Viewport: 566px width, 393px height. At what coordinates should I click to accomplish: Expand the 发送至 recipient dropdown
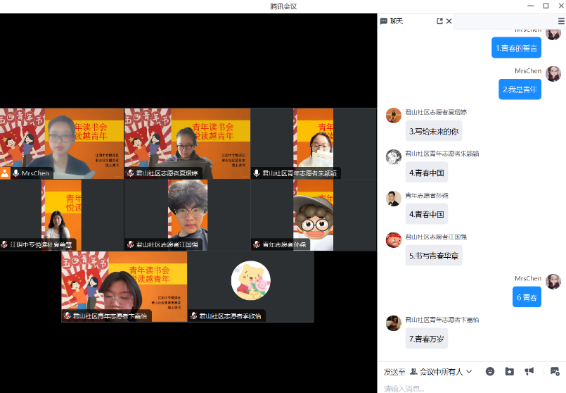(x=441, y=371)
